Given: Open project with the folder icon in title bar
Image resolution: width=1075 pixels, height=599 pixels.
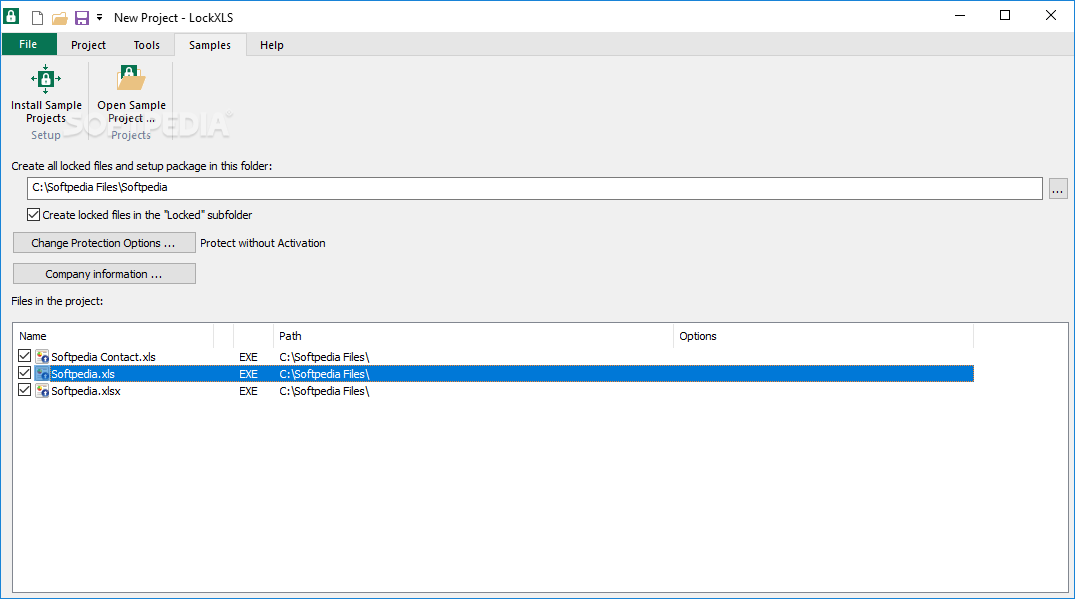Looking at the screenshot, I should click(x=60, y=18).
